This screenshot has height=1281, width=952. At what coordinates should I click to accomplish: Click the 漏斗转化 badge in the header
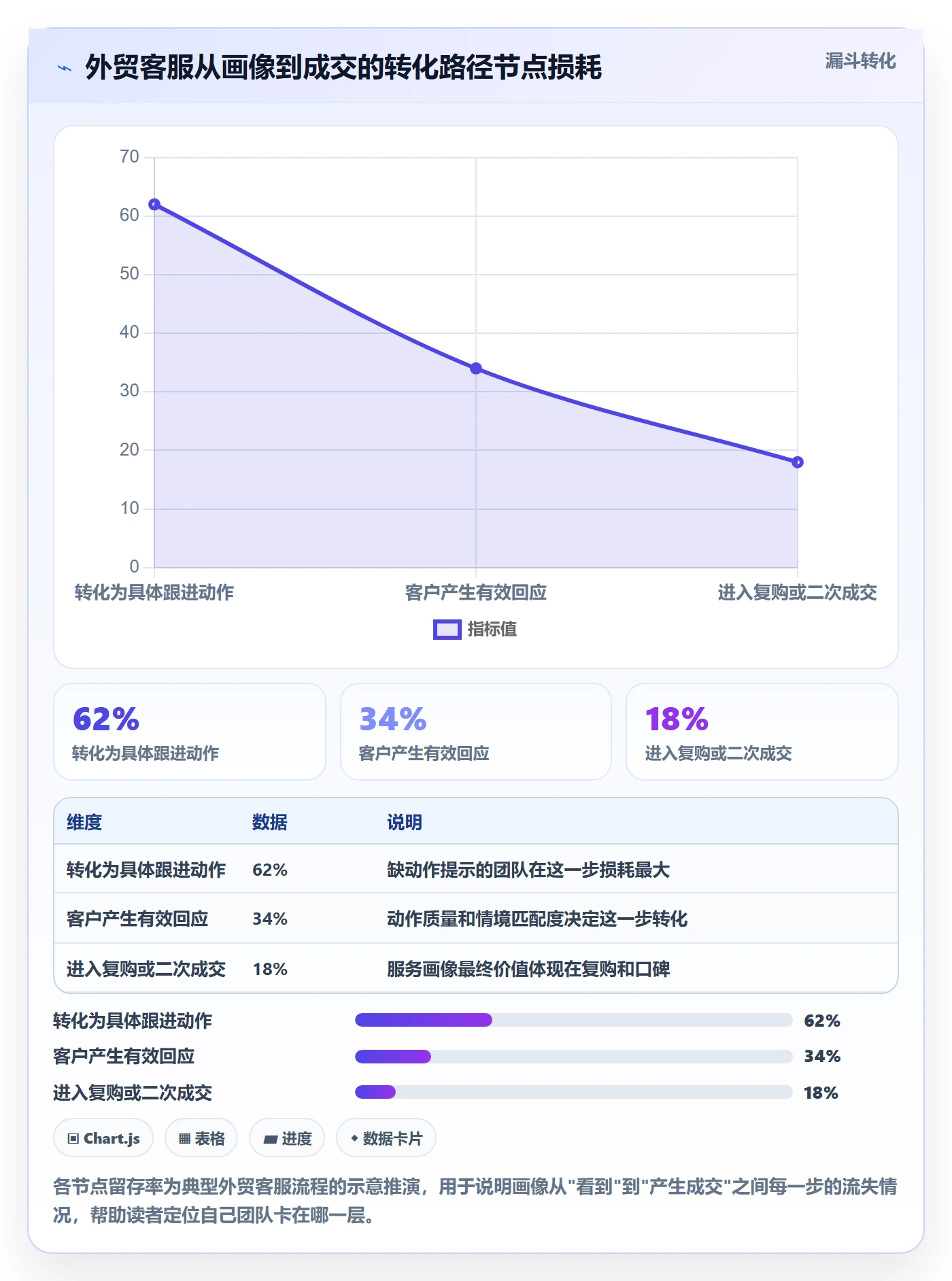pyautogui.click(x=860, y=61)
